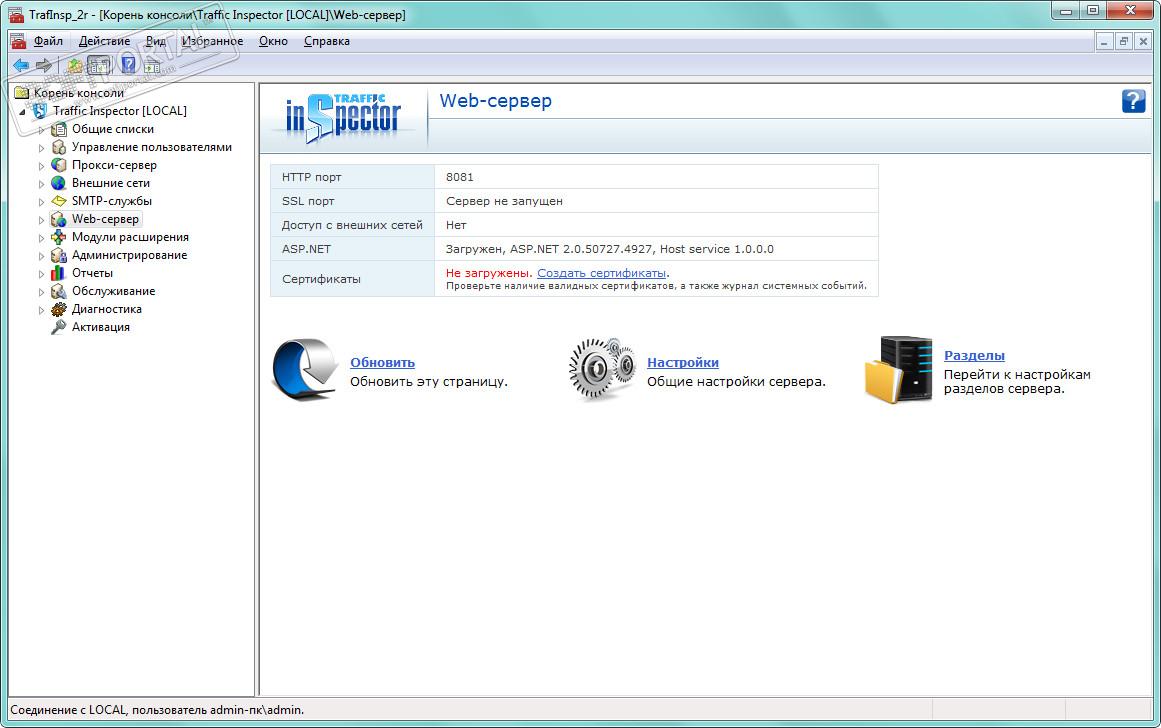Open the Вид menu

(155, 41)
